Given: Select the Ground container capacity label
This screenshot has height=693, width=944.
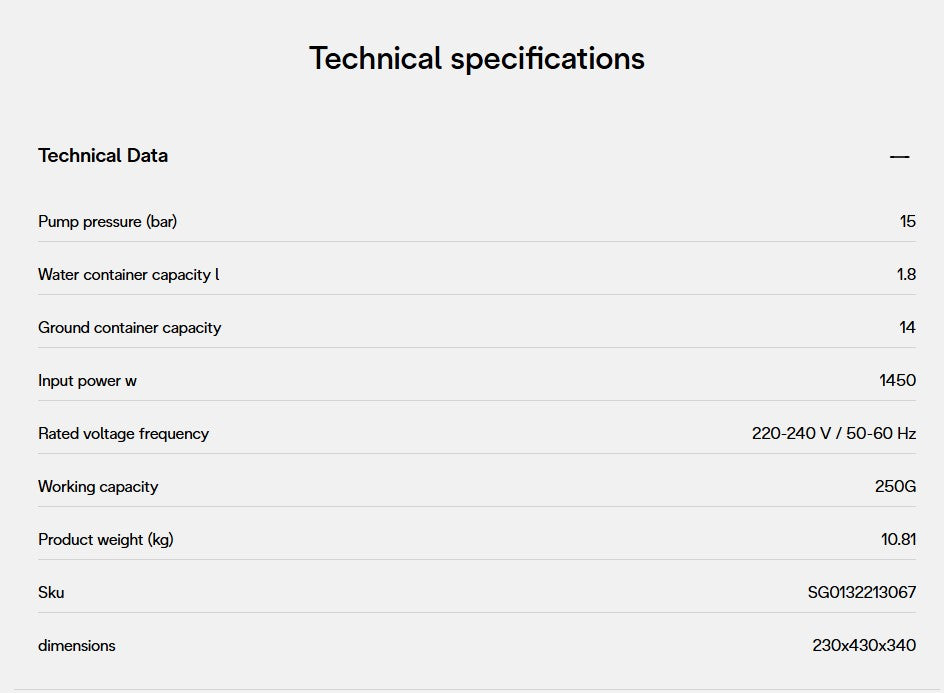Looking at the screenshot, I should (129, 328).
